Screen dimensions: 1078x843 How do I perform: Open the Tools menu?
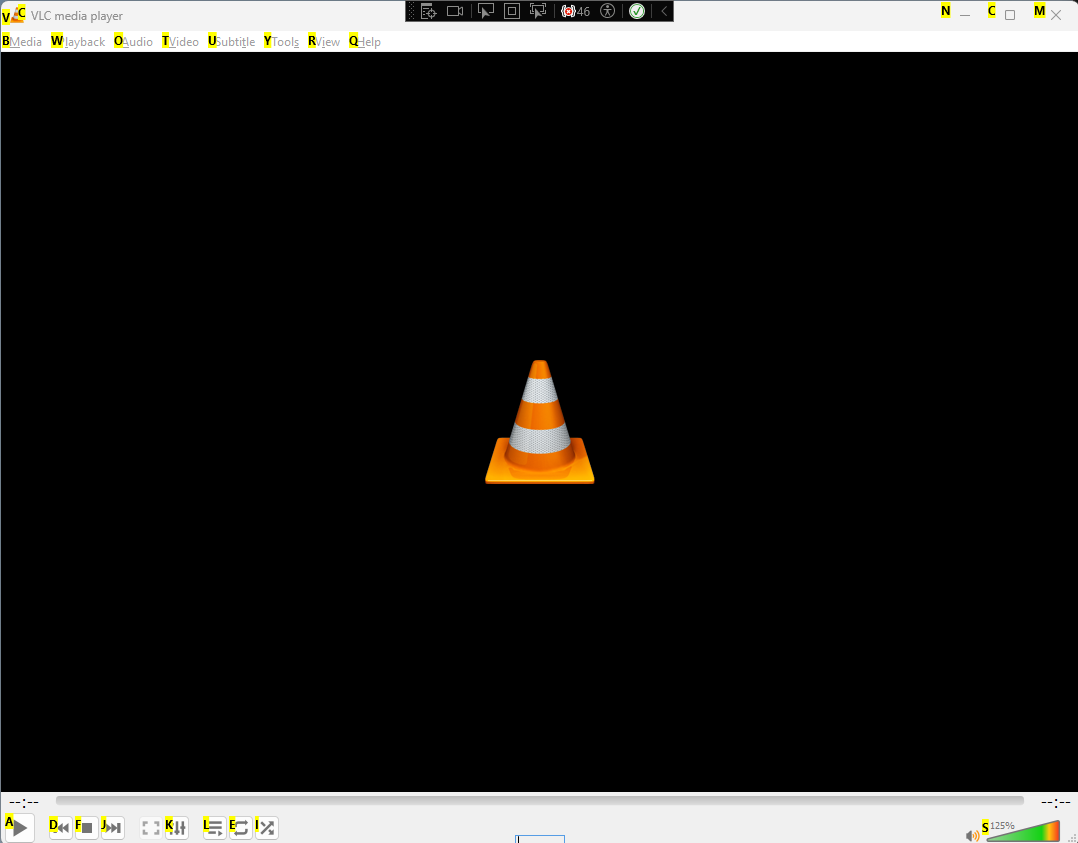pos(282,42)
